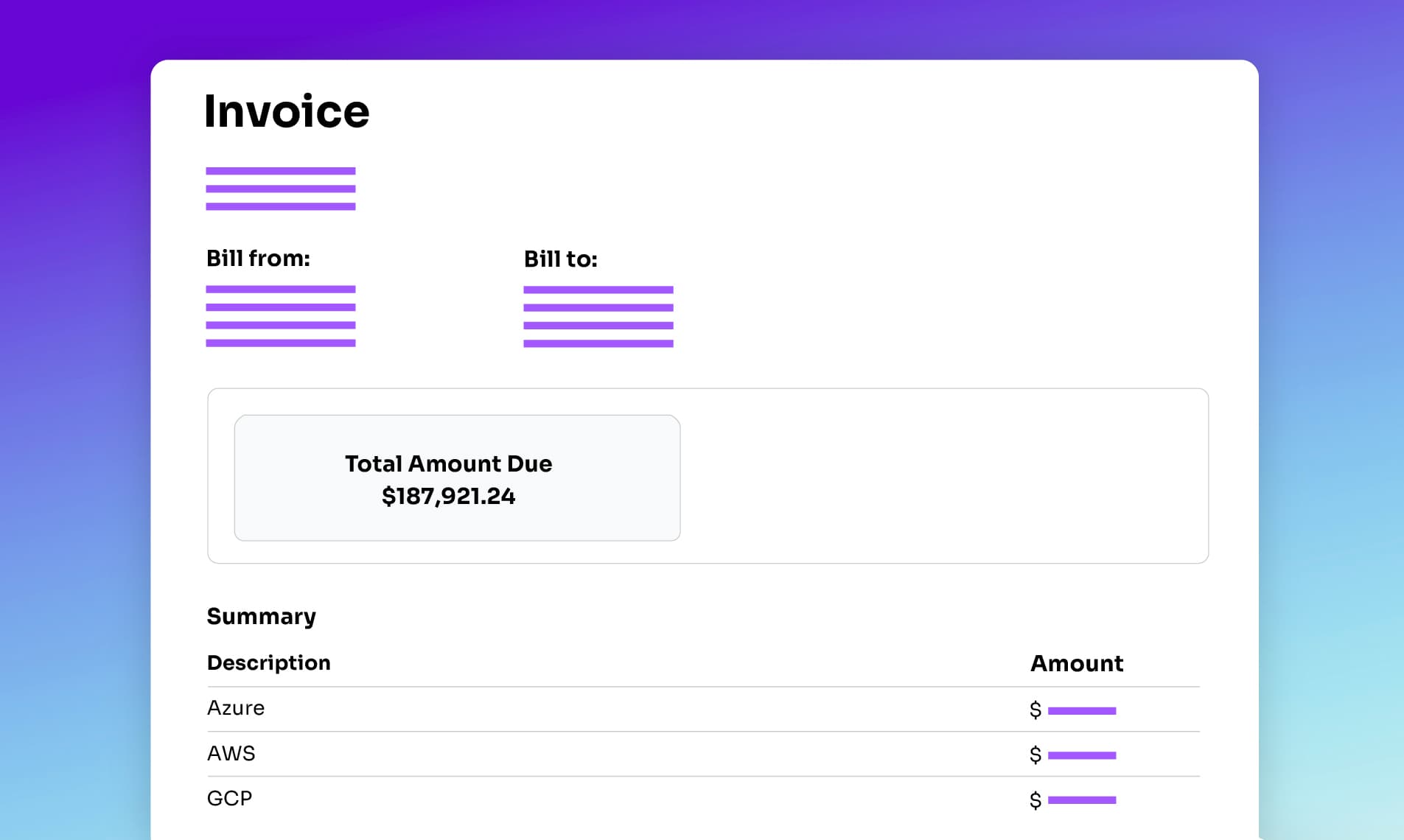The image size is (1404, 840).
Task: Click the dollar sign next to Azure
Action: 1034,710
